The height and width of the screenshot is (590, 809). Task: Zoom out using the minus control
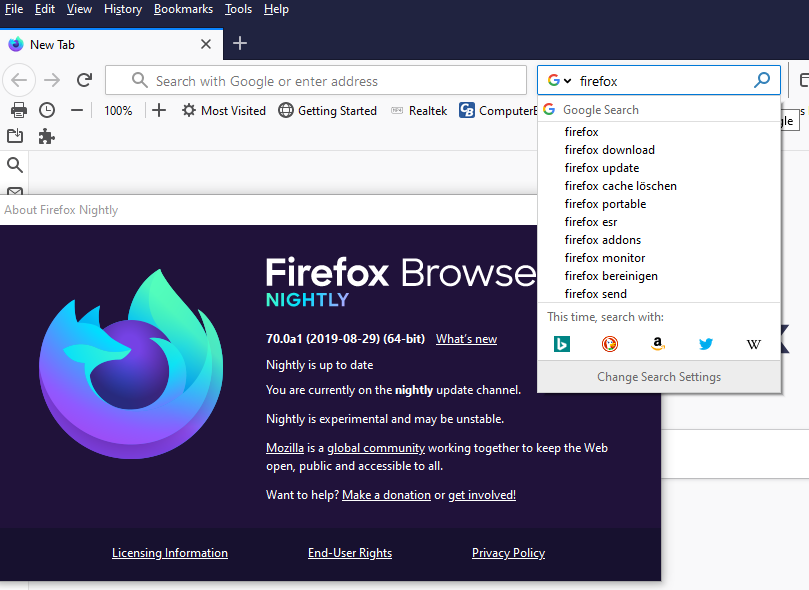pos(77,110)
